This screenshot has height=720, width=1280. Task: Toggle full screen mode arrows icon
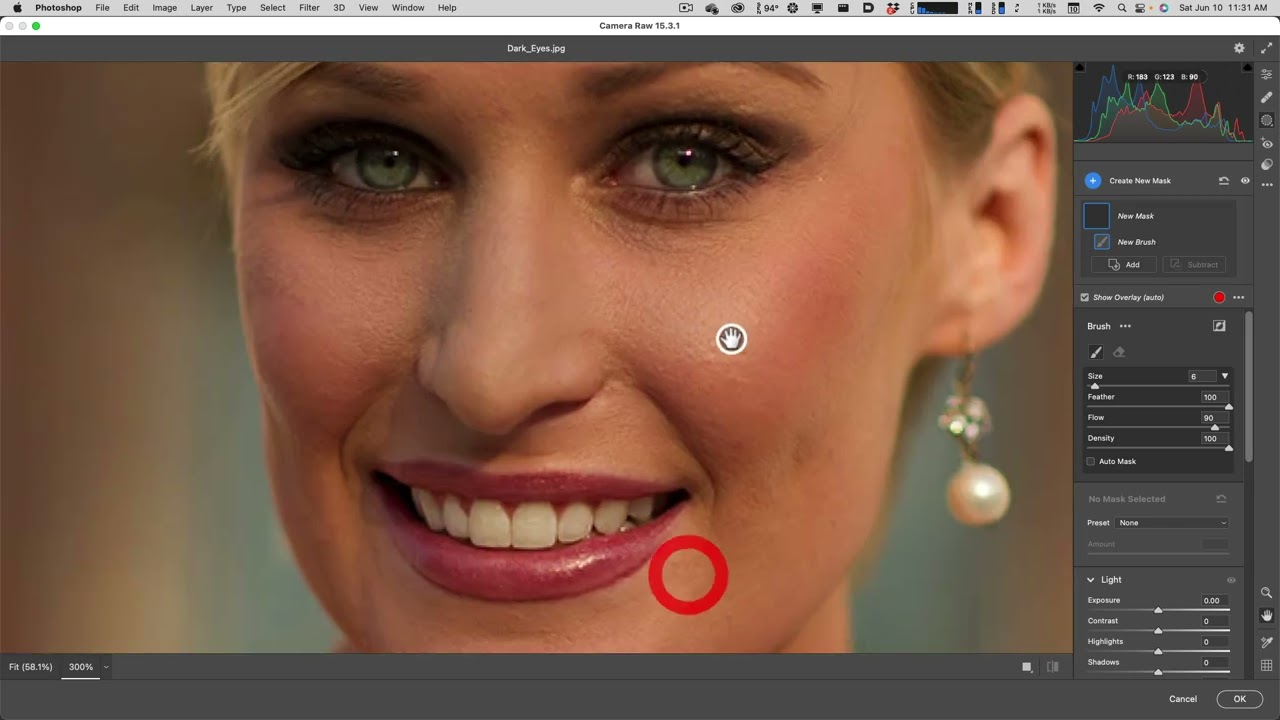point(1266,48)
